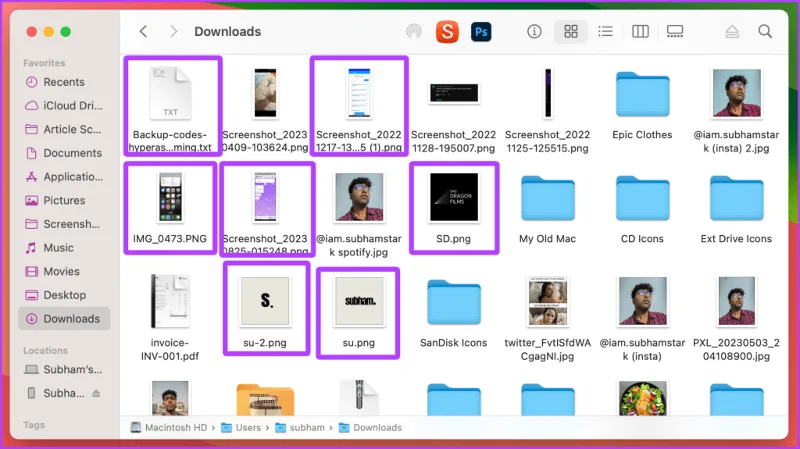Select the salad plate image thumbnail
Image resolution: width=800 pixels, height=449 pixels.
tap(642, 398)
